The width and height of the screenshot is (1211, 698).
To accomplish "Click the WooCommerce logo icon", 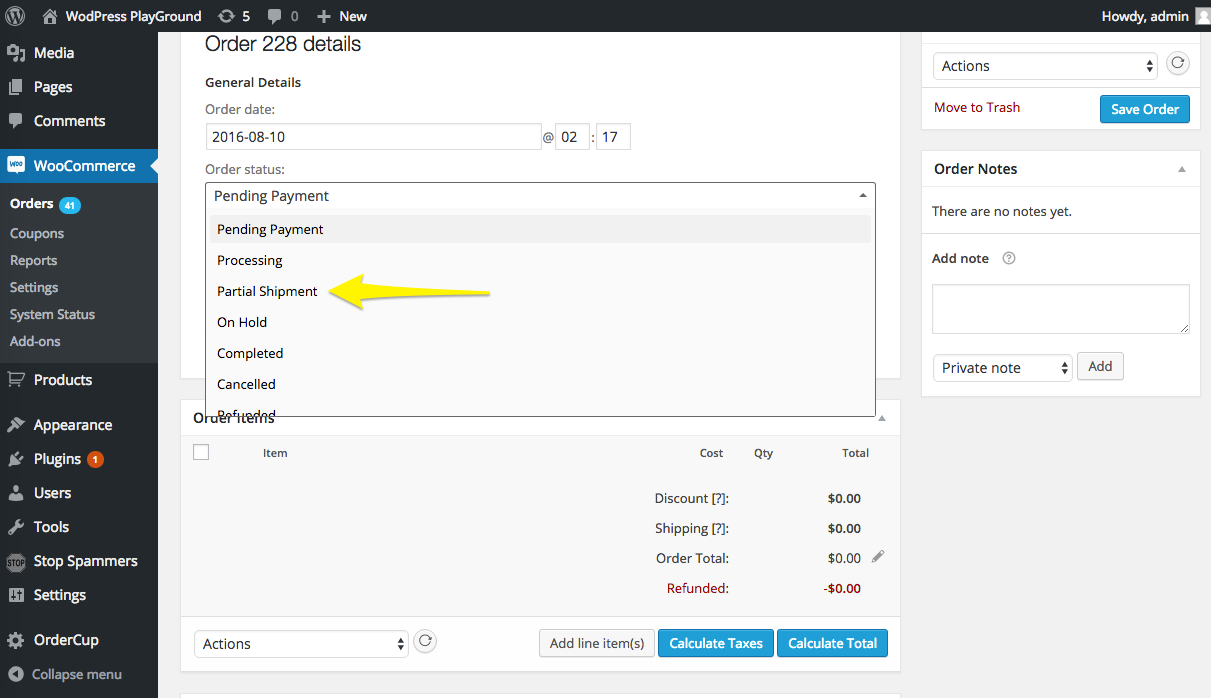I will [x=15, y=166].
